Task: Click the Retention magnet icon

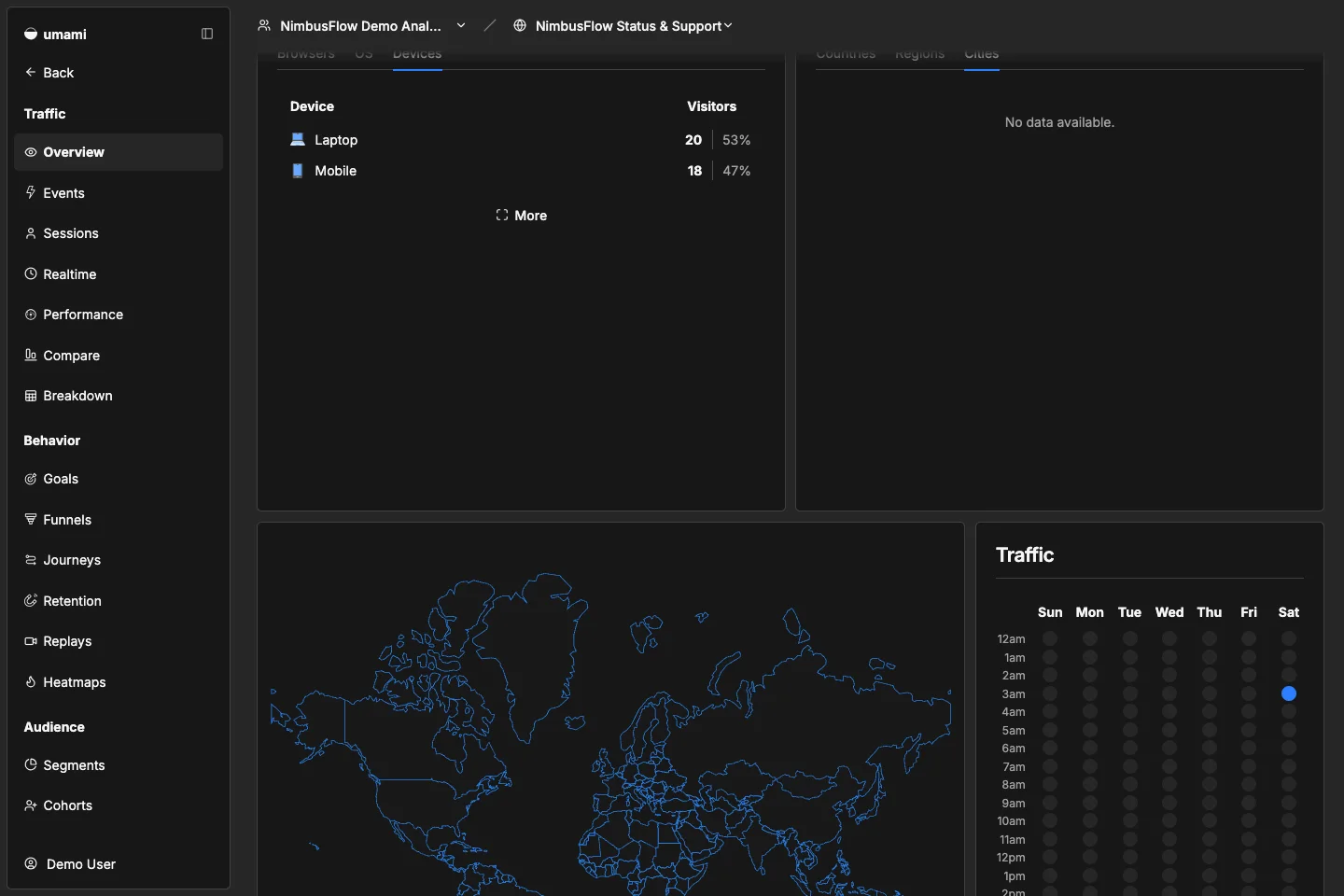Action: (31, 601)
